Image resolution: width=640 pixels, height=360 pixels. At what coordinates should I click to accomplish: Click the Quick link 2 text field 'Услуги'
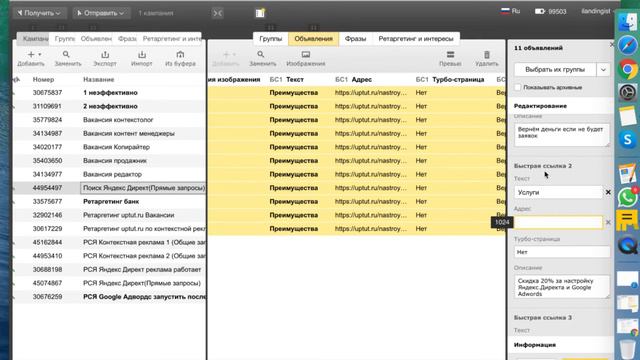tap(558, 192)
